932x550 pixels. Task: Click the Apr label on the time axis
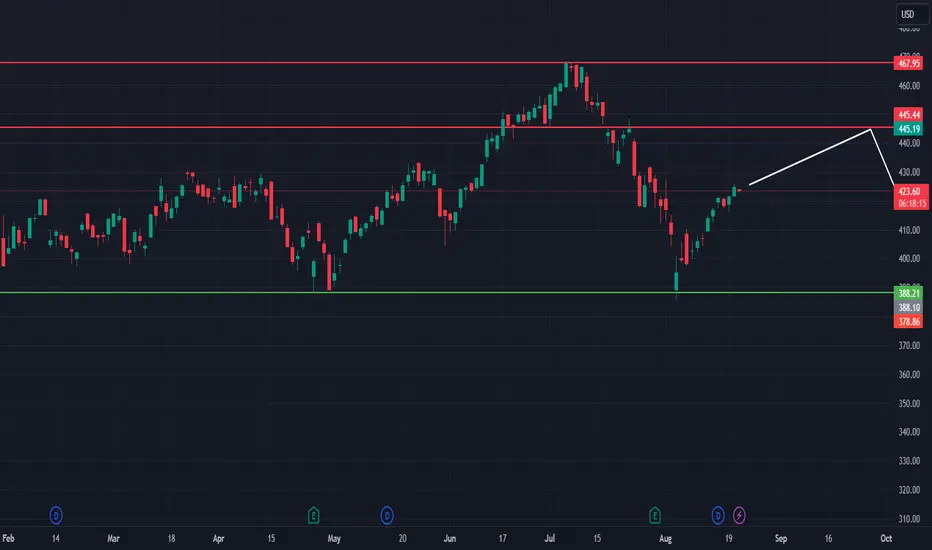218,538
